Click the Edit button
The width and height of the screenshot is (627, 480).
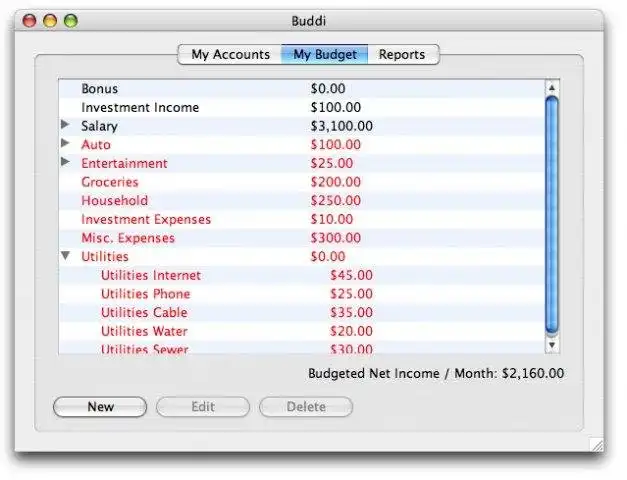203,407
